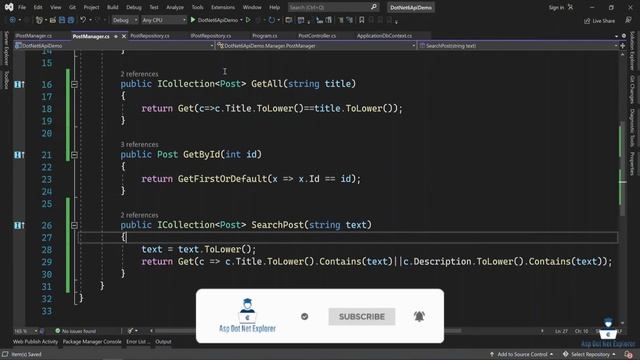Click the comment selection toolbar icon
This screenshot has width=640, height=360.
coord(341,20)
